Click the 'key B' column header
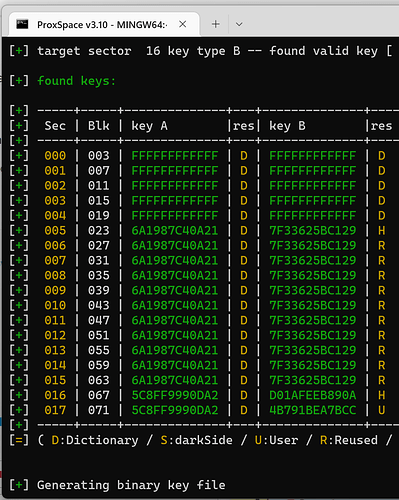Viewport: 399px width, 500px height. tap(287, 126)
